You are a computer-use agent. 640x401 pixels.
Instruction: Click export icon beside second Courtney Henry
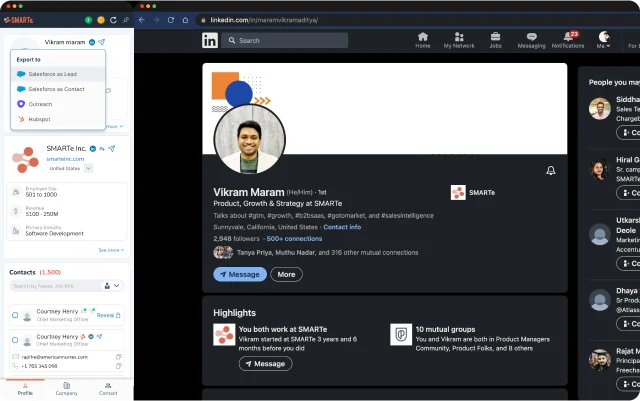[x=99, y=336]
